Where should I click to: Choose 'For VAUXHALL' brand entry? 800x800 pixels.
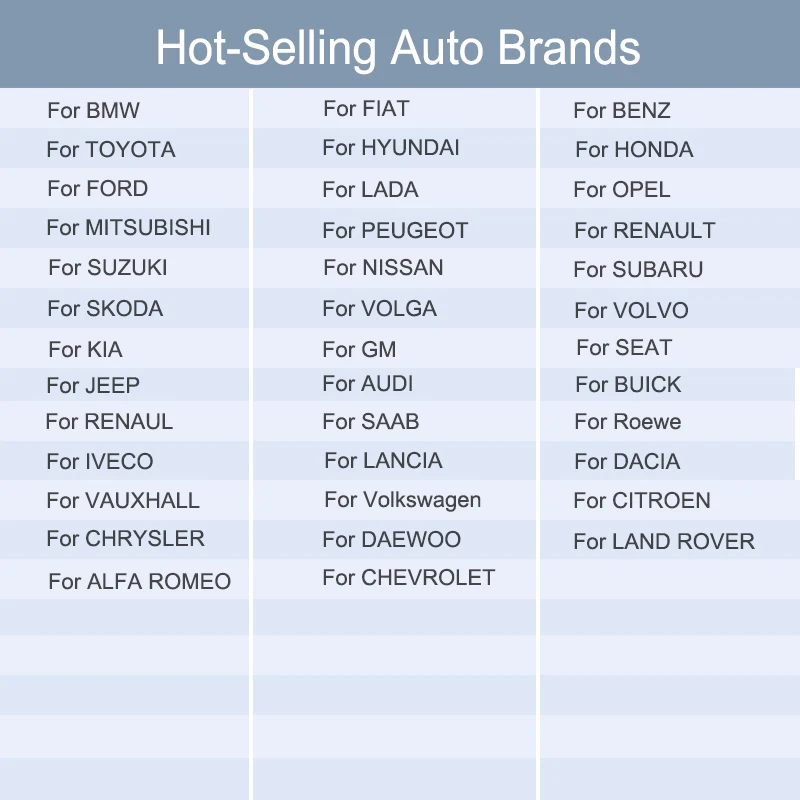[x=123, y=500]
